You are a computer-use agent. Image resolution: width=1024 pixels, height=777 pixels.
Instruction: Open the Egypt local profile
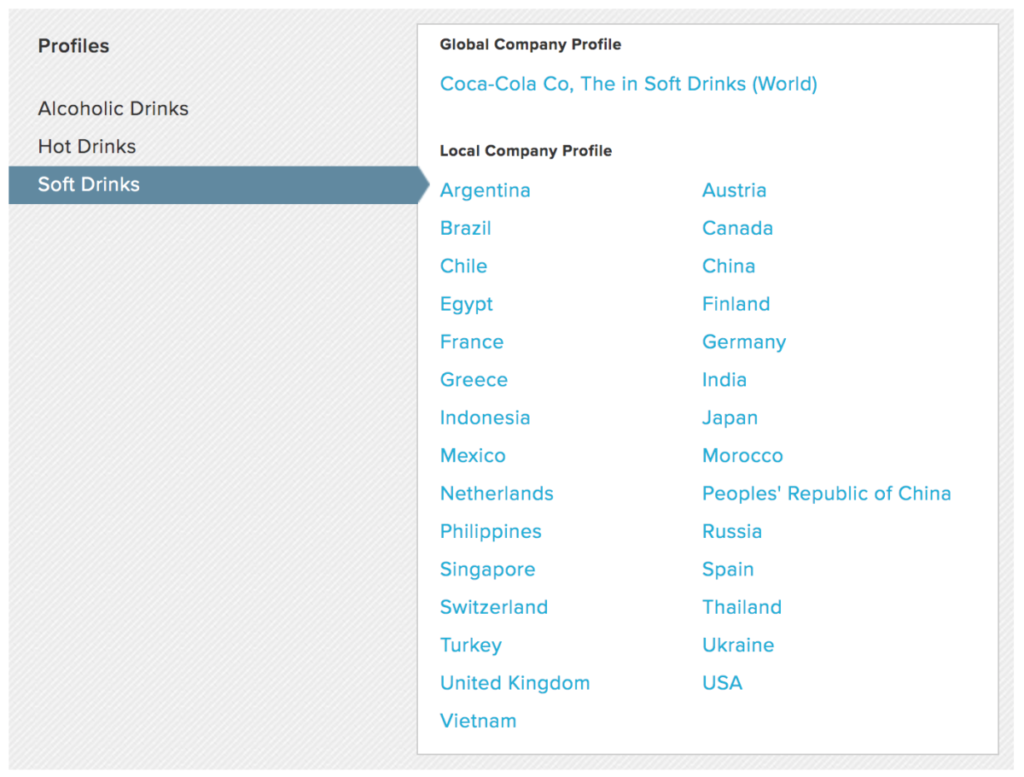pyautogui.click(x=466, y=304)
